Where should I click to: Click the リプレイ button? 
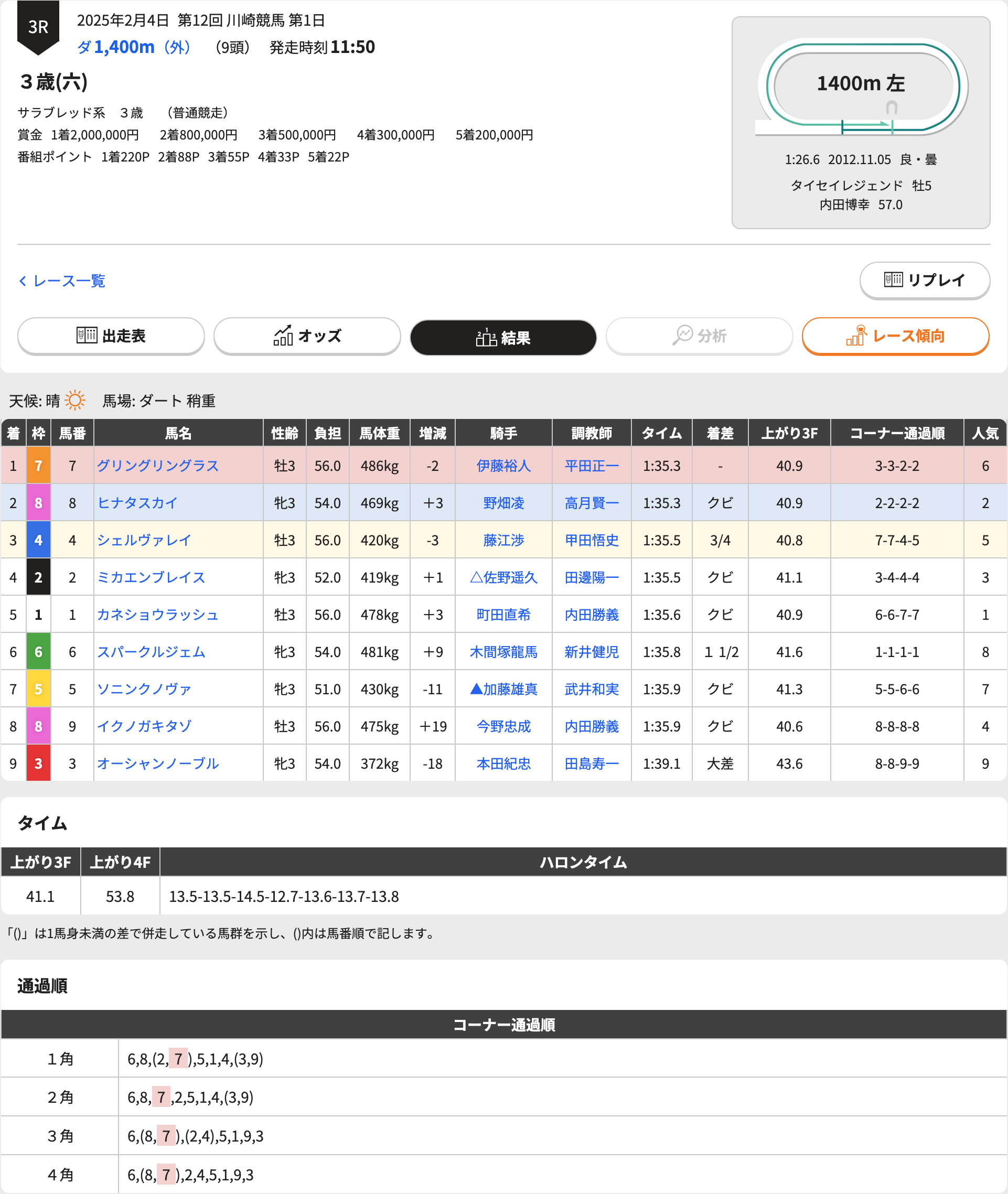[925, 280]
